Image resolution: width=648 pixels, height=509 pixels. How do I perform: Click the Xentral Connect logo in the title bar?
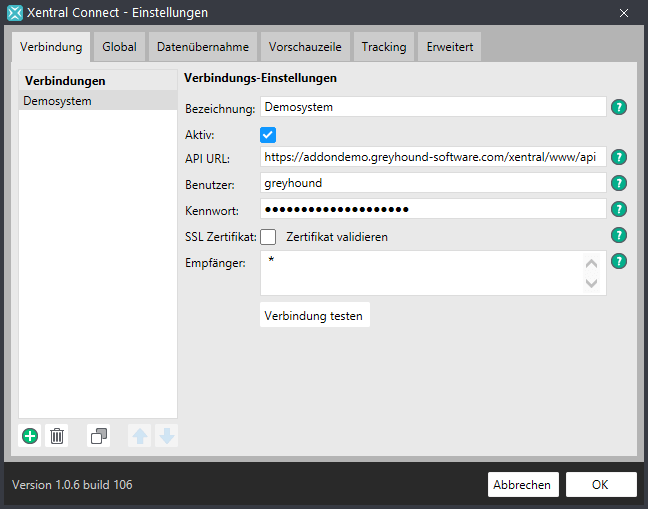tap(15, 13)
